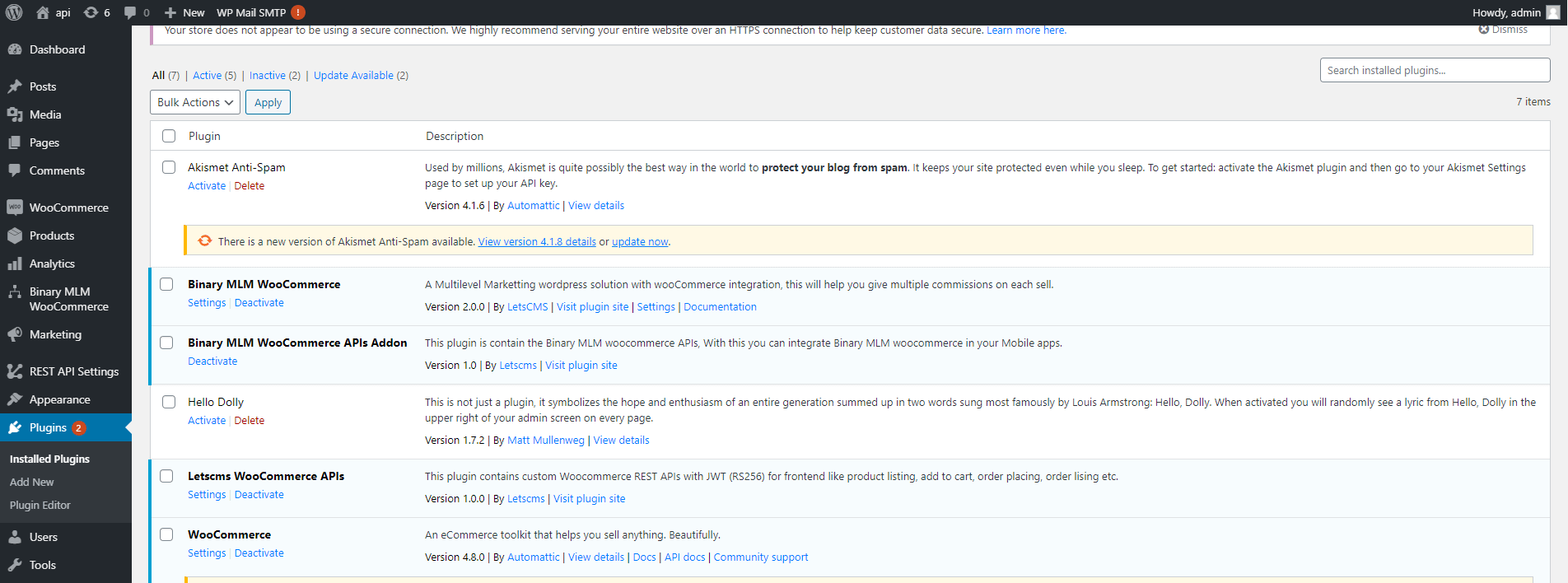Click the Plugin column header
The height and width of the screenshot is (583, 1568).
click(x=204, y=136)
